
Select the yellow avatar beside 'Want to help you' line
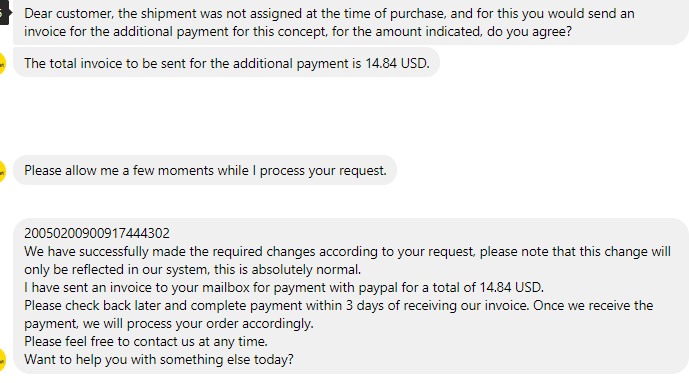coord(2,360)
